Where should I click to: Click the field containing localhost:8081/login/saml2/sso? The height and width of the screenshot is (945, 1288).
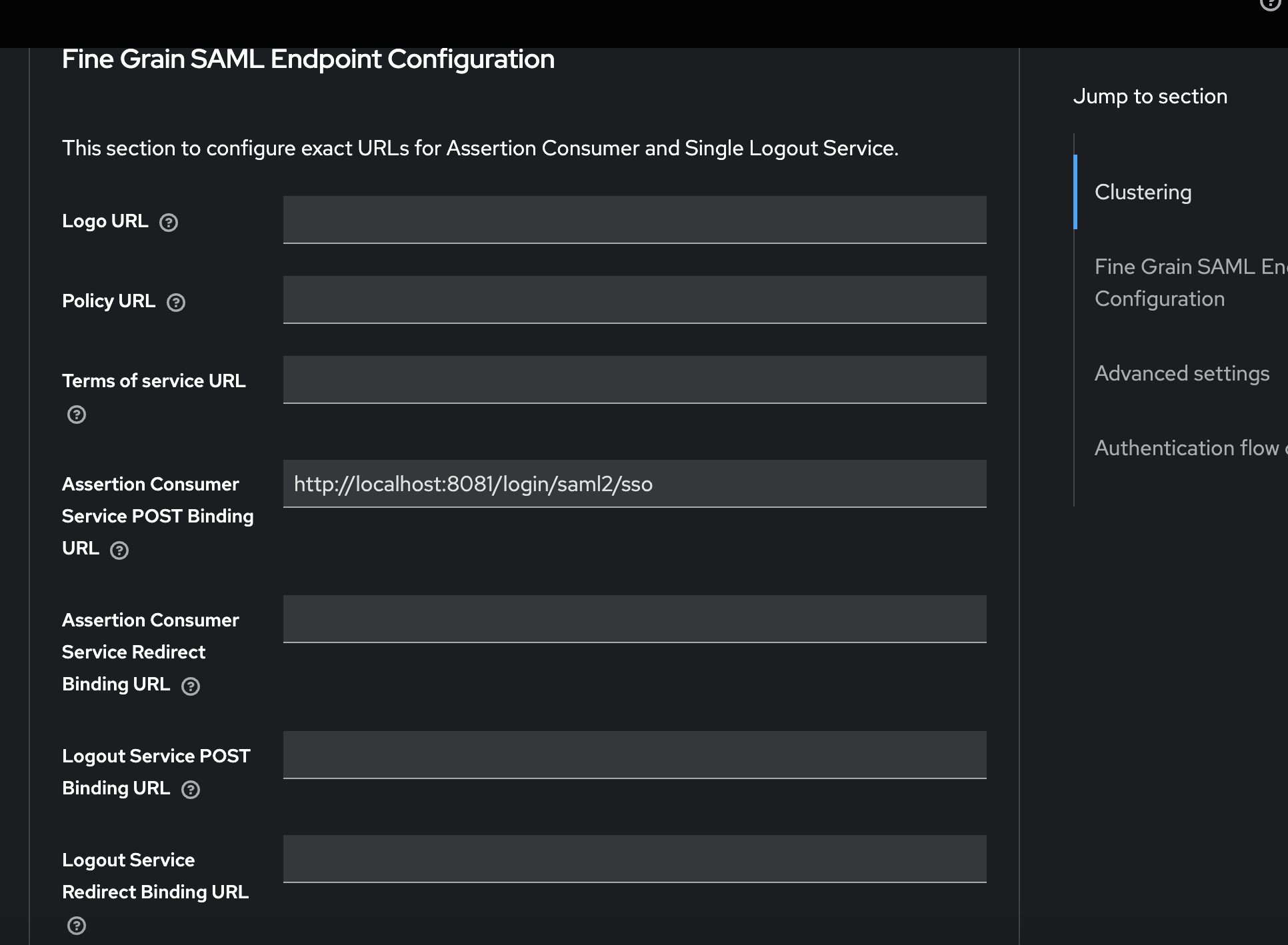pos(634,484)
